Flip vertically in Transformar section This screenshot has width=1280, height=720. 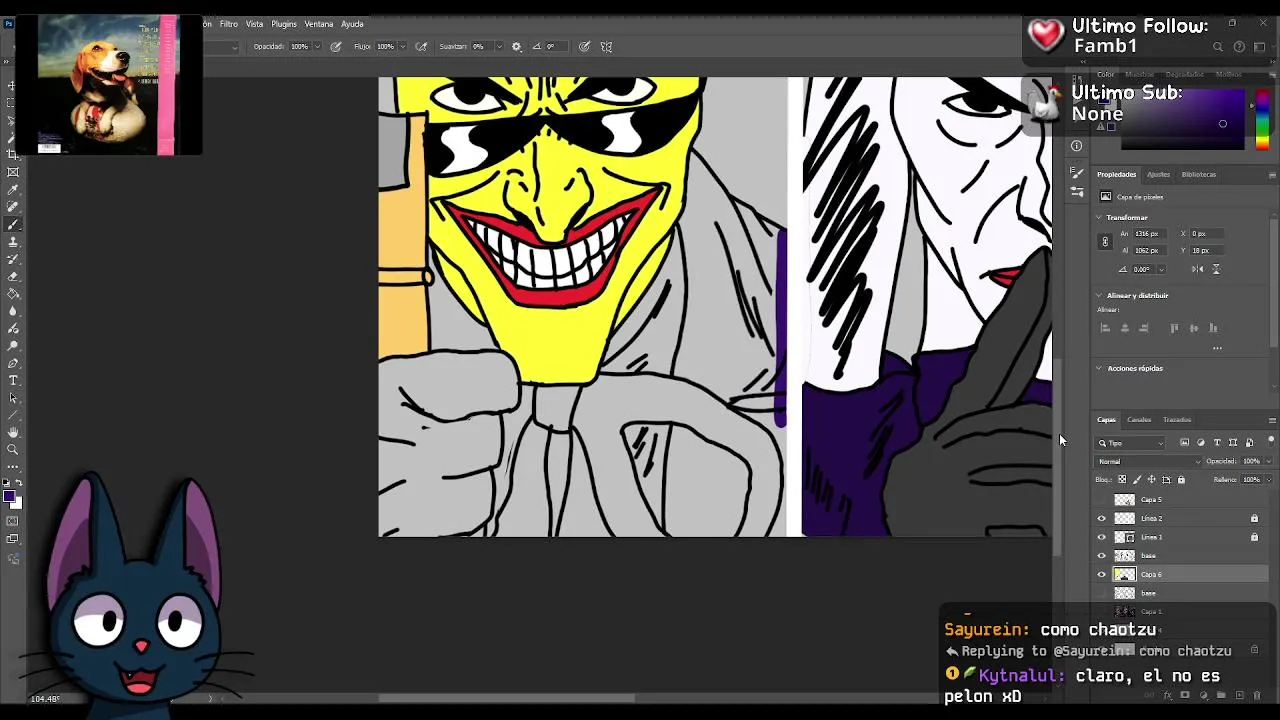coord(1216,269)
